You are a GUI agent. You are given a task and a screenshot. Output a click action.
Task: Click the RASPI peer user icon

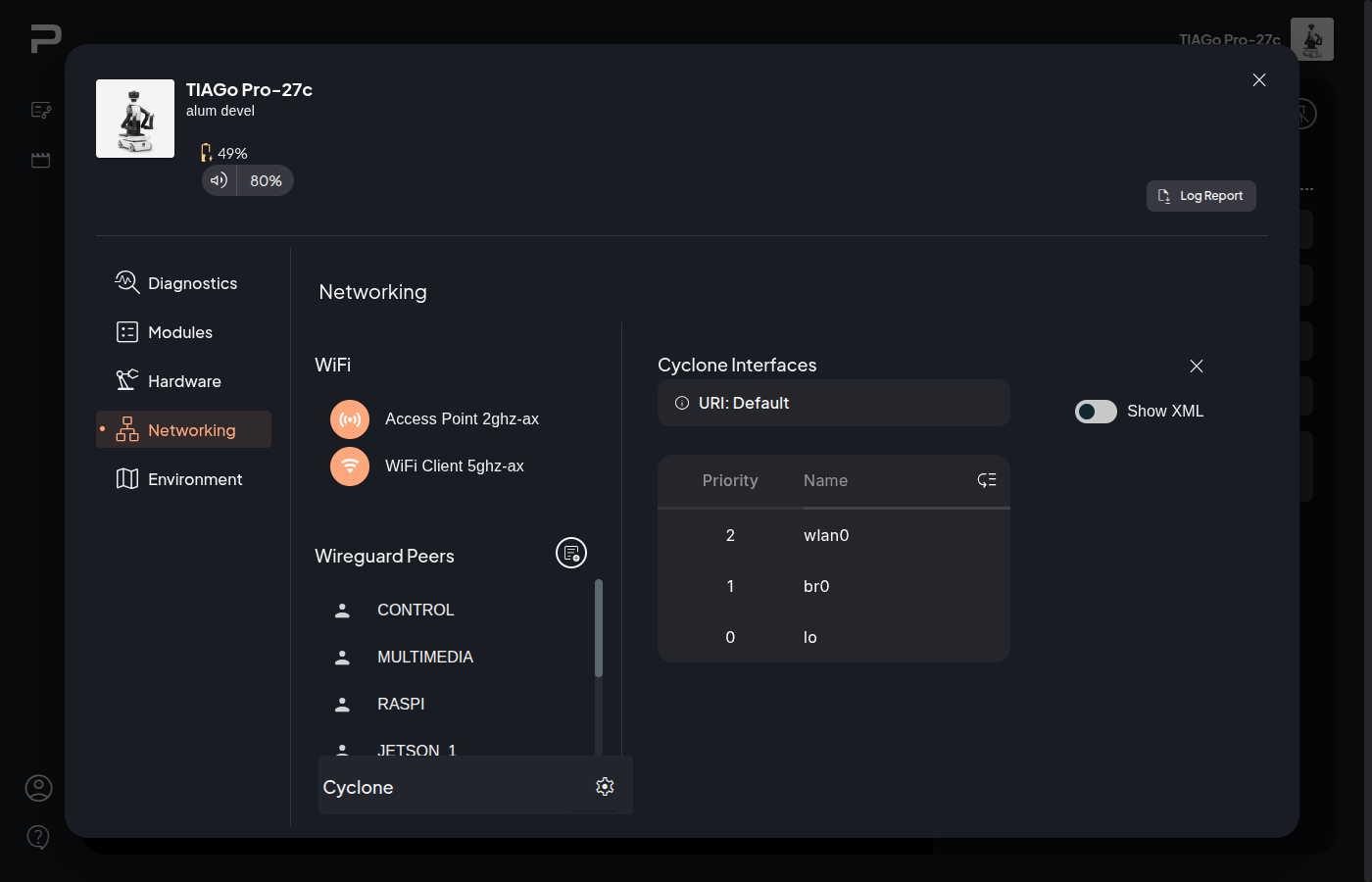pos(342,704)
